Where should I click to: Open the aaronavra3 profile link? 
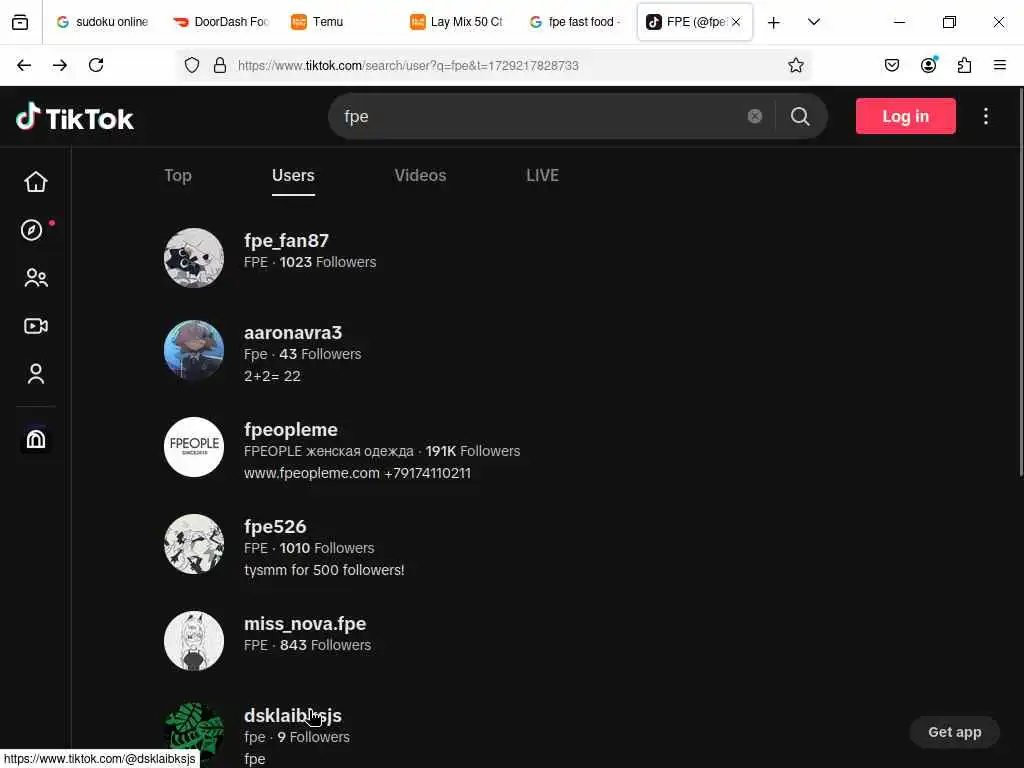pyautogui.click(x=293, y=333)
